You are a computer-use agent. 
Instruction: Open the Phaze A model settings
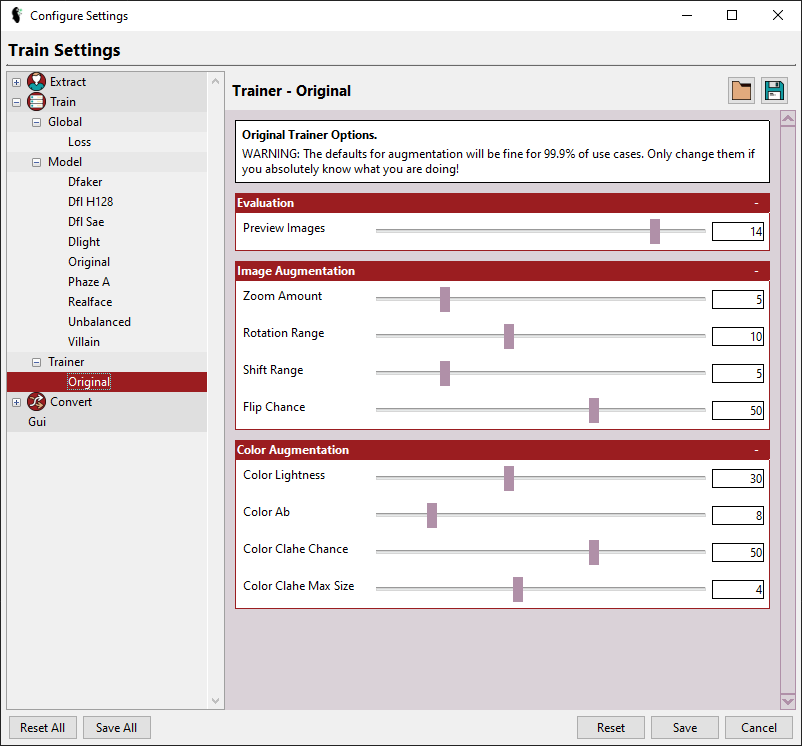89,282
